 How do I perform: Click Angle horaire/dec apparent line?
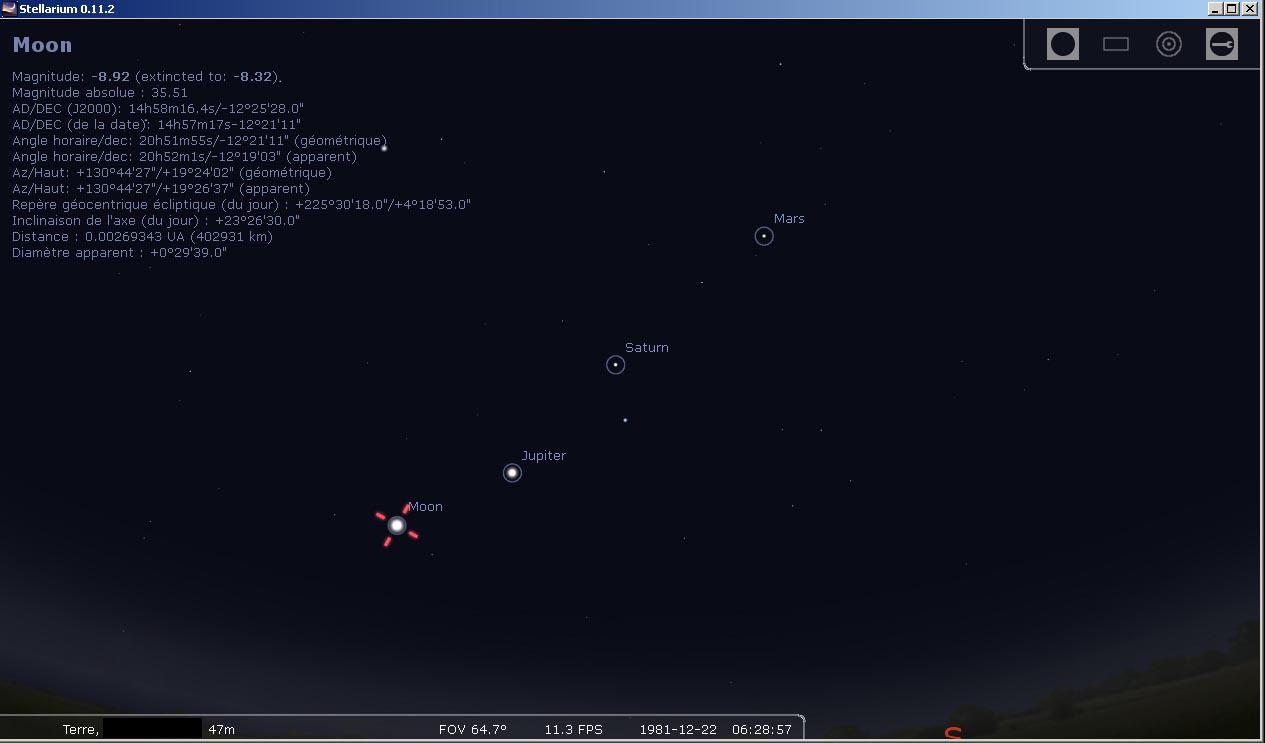(184, 157)
